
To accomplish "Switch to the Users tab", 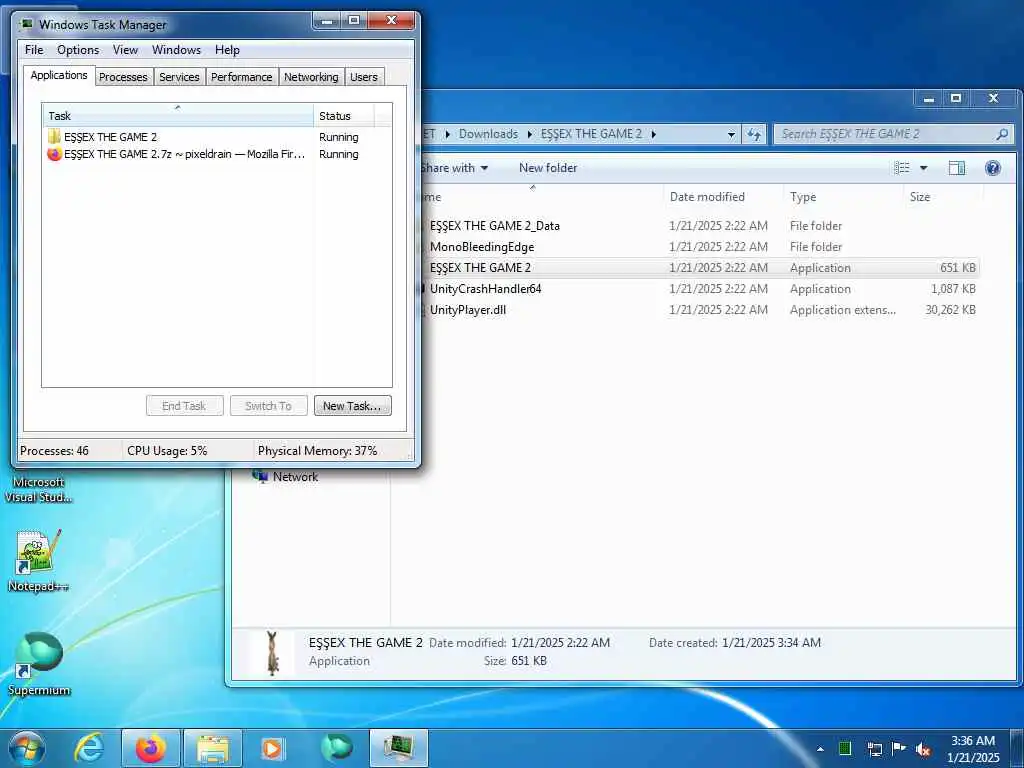I will click(x=364, y=77).
